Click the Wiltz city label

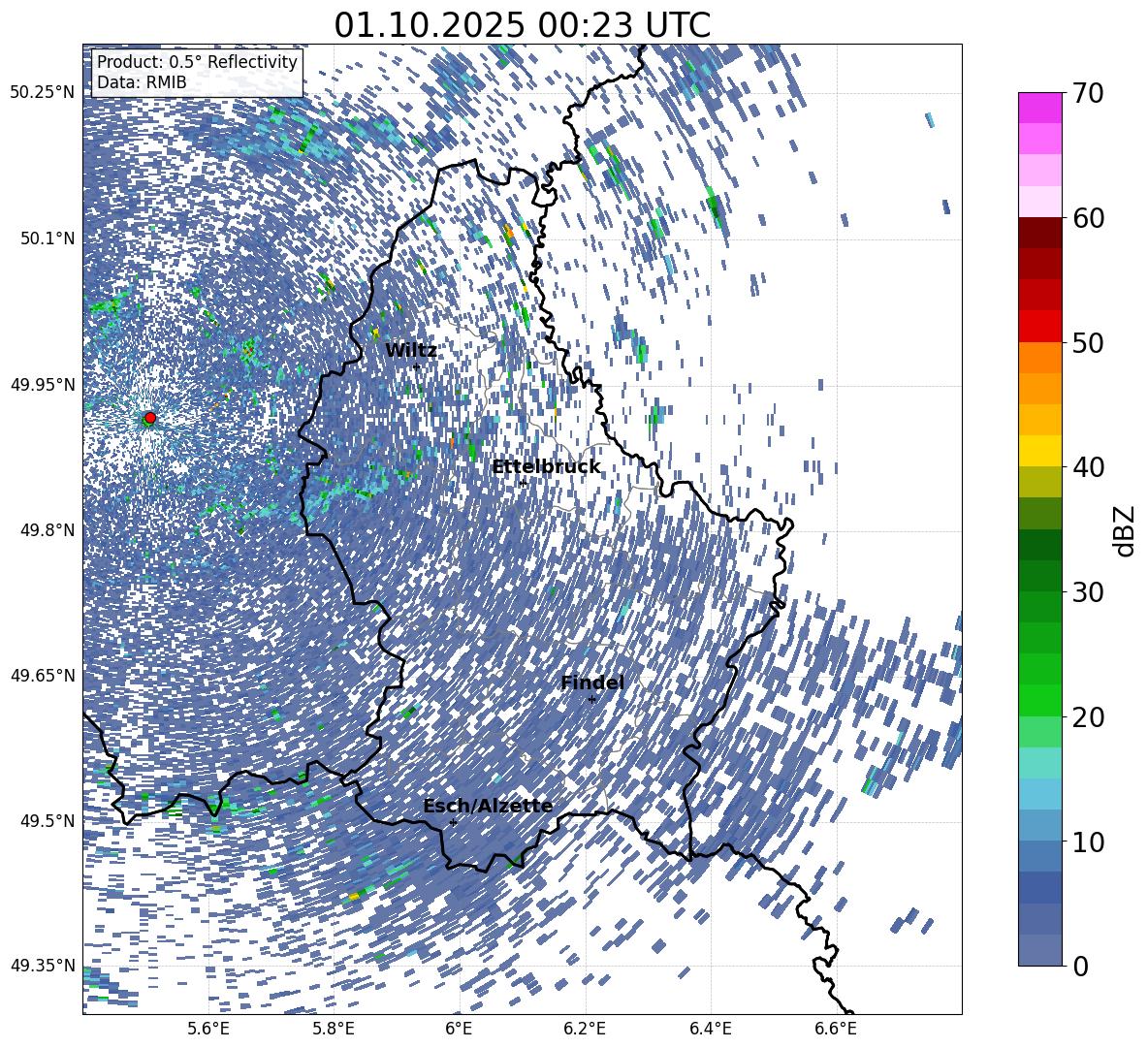411,351
